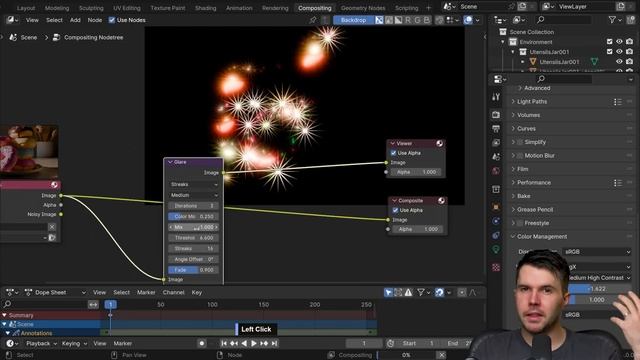This screenshot has height=360, width=640.
Task: Jump to the last frame
Action: [274, 344]
